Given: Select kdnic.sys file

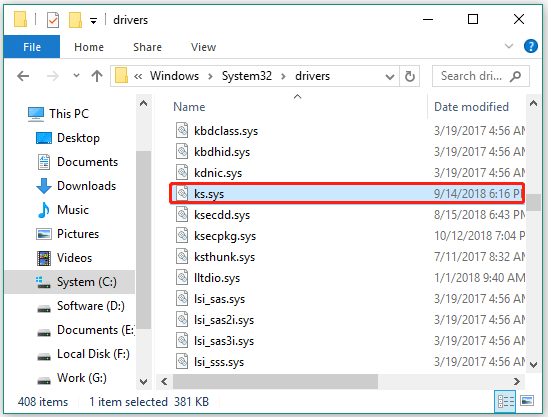Looking at the screenshot, I should pos(218,173).
